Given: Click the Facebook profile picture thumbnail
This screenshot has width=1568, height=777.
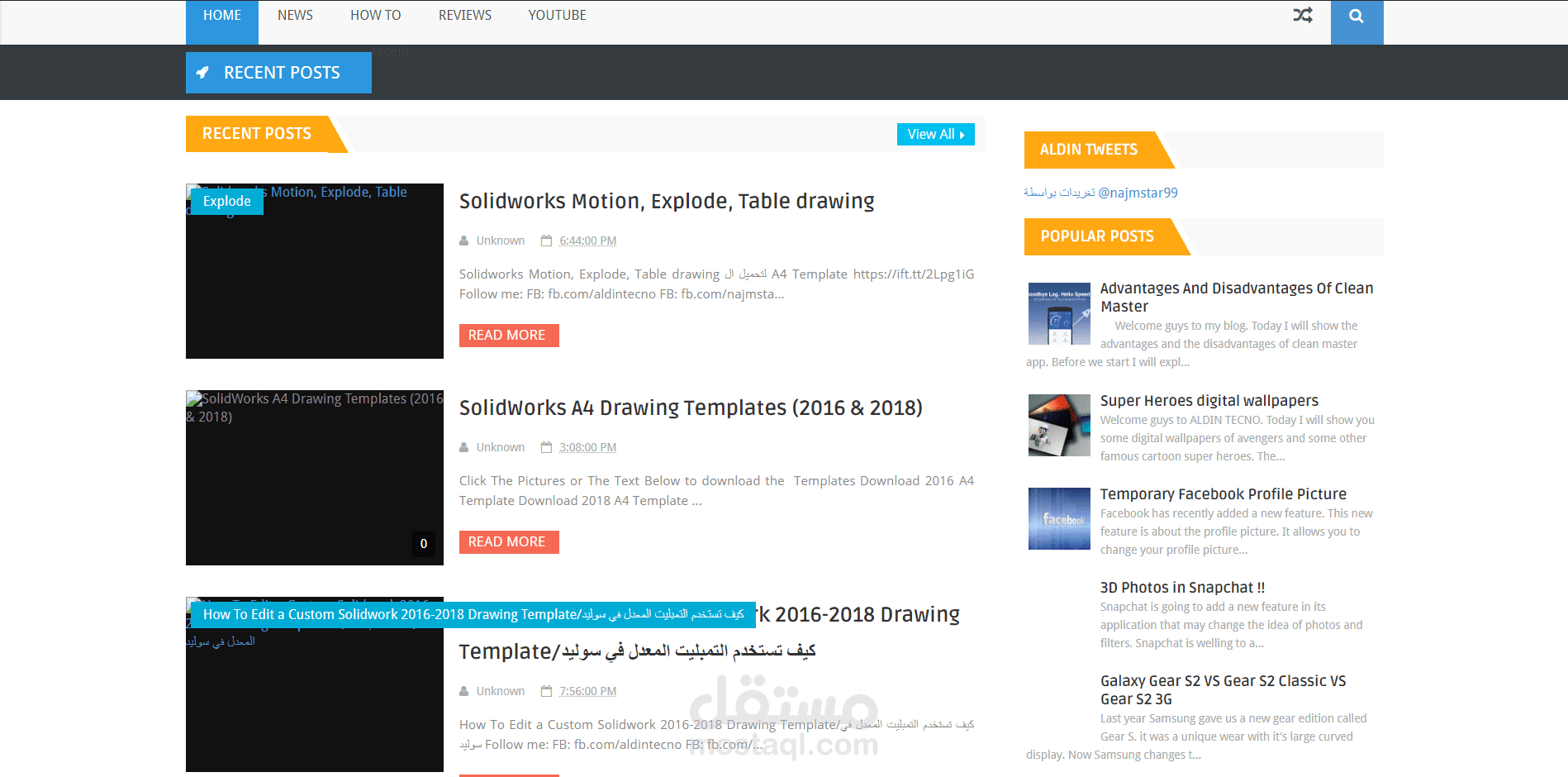Looking at the screenshot, I should (x=1059, y=518).
